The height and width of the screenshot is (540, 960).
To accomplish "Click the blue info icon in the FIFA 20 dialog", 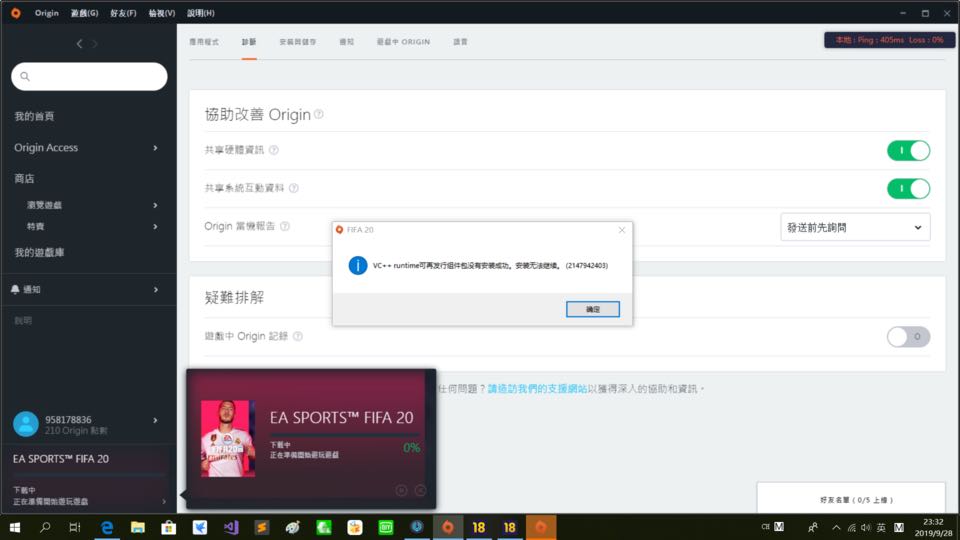I will click(358, 265).
